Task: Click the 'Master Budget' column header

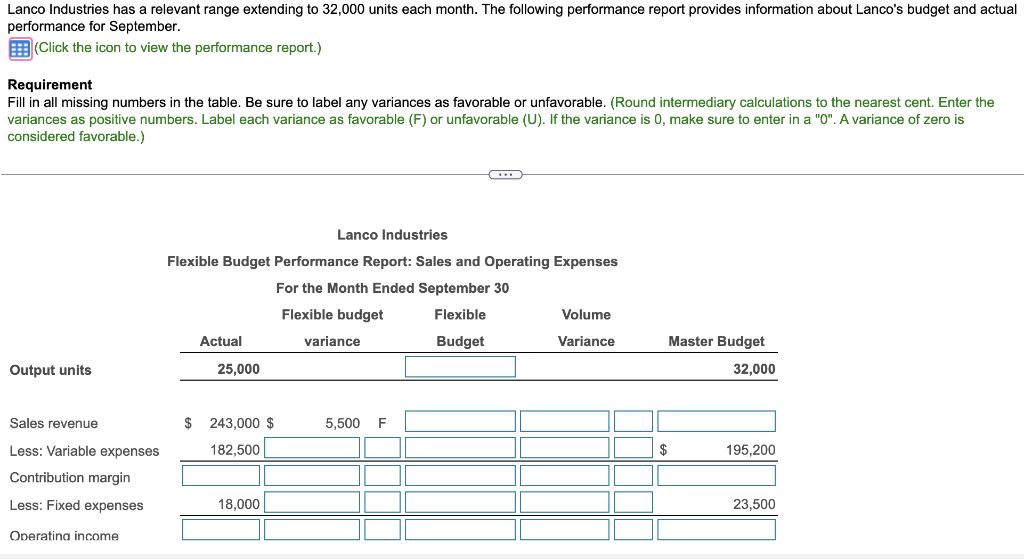Action: 716,342
